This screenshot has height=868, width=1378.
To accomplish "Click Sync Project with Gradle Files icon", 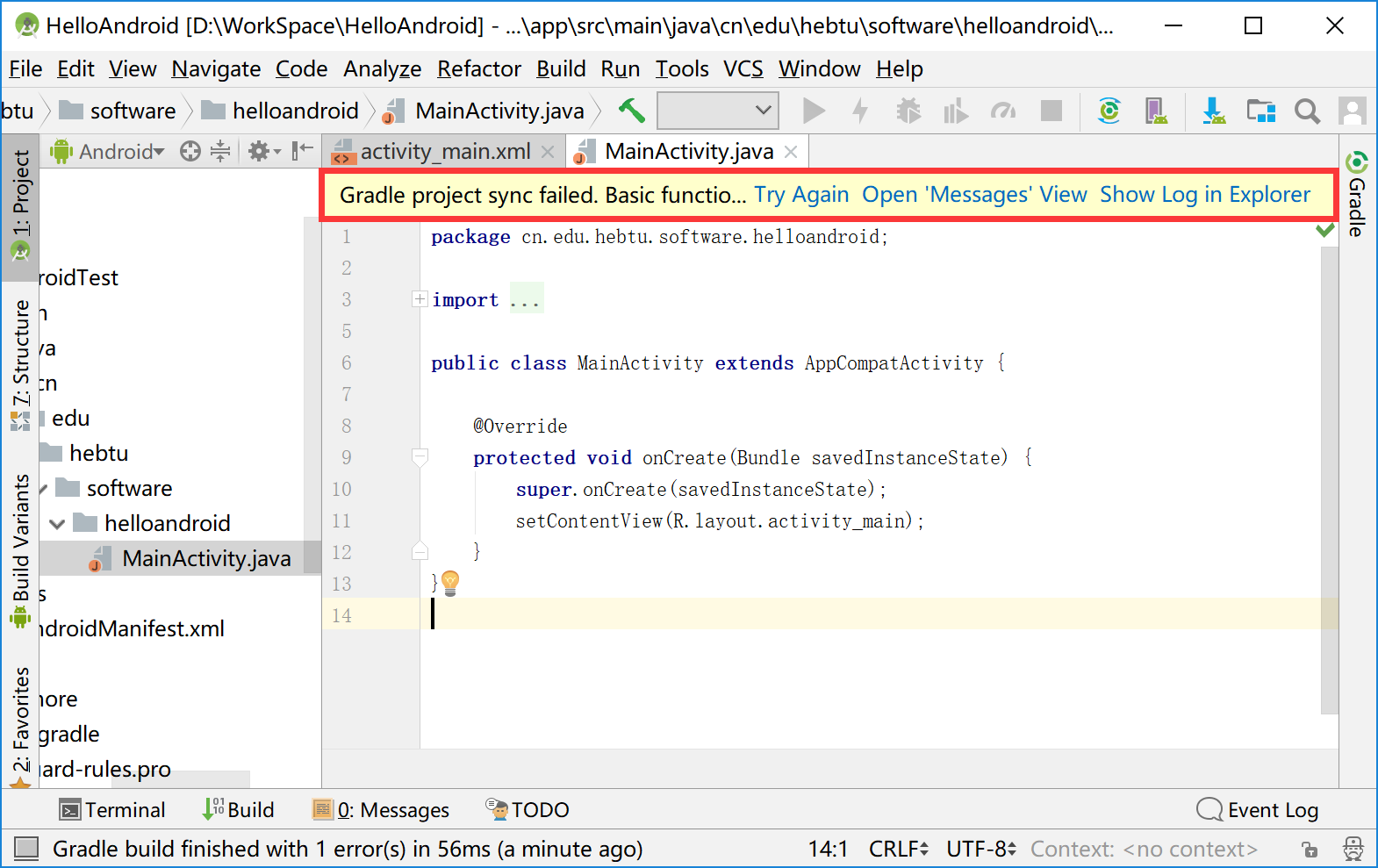I will [1109, 111].
